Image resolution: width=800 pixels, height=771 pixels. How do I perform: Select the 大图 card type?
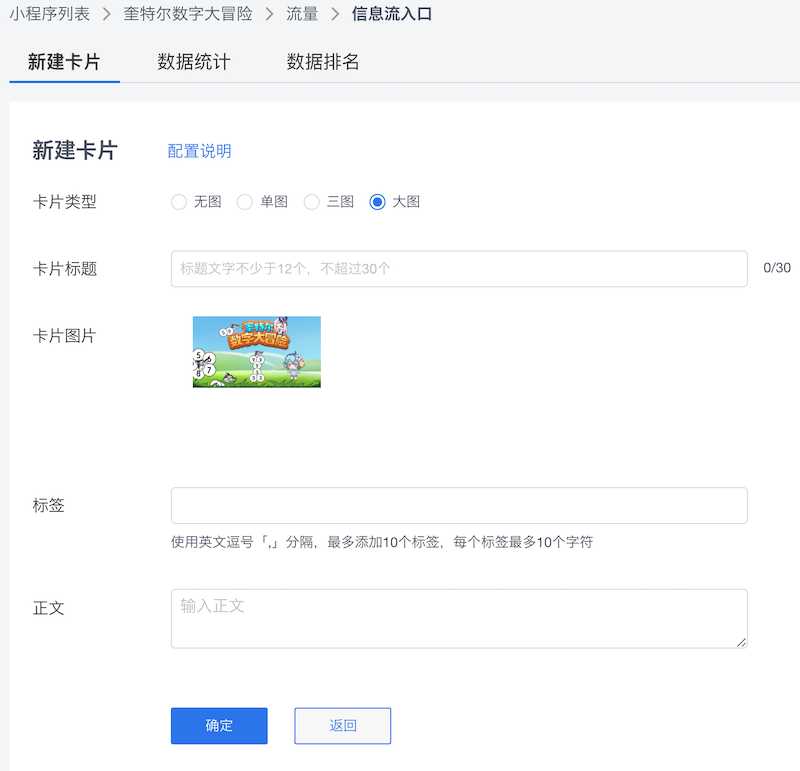tap(378, 202)
